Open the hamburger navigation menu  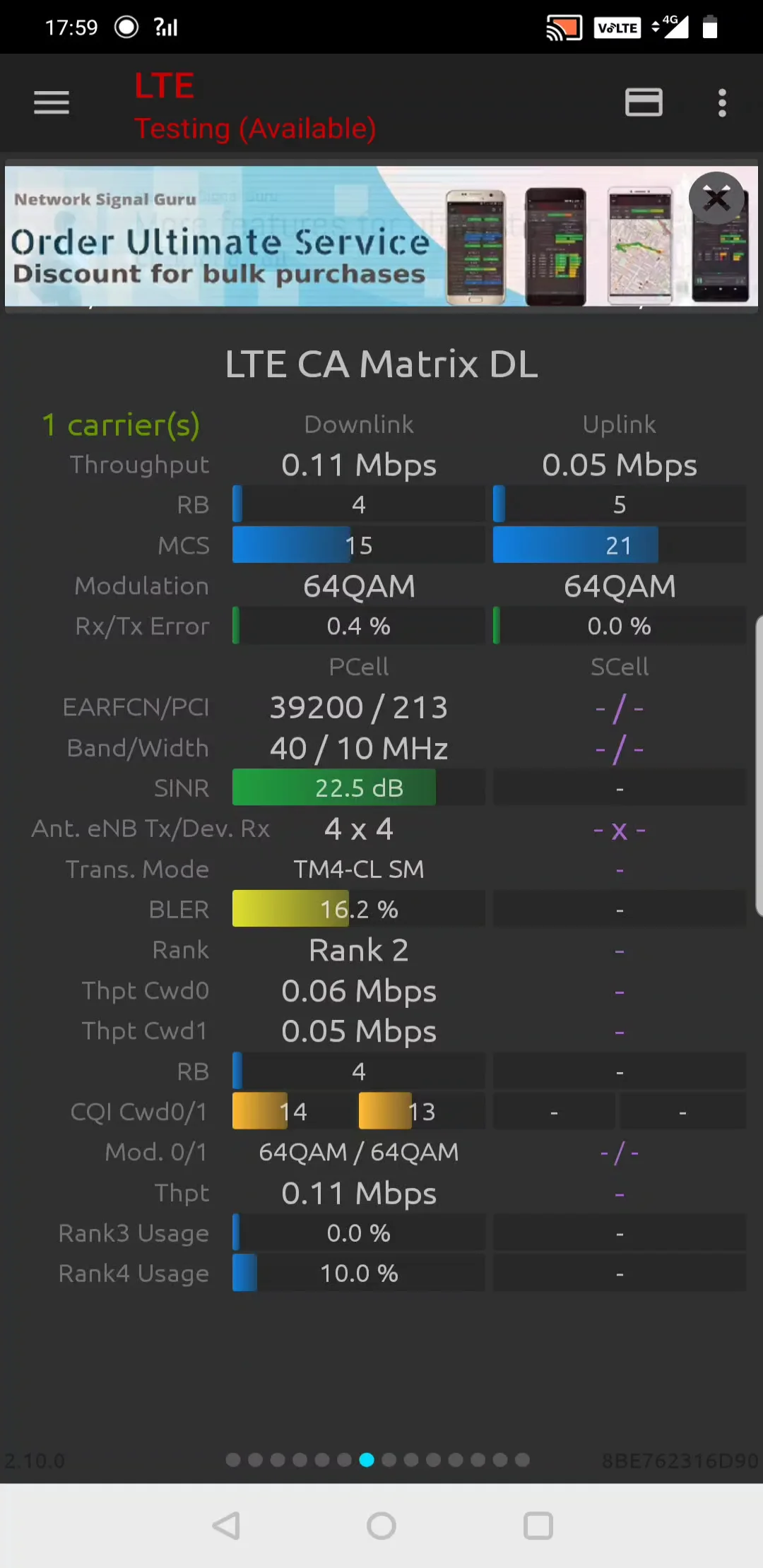click(52, 103)
